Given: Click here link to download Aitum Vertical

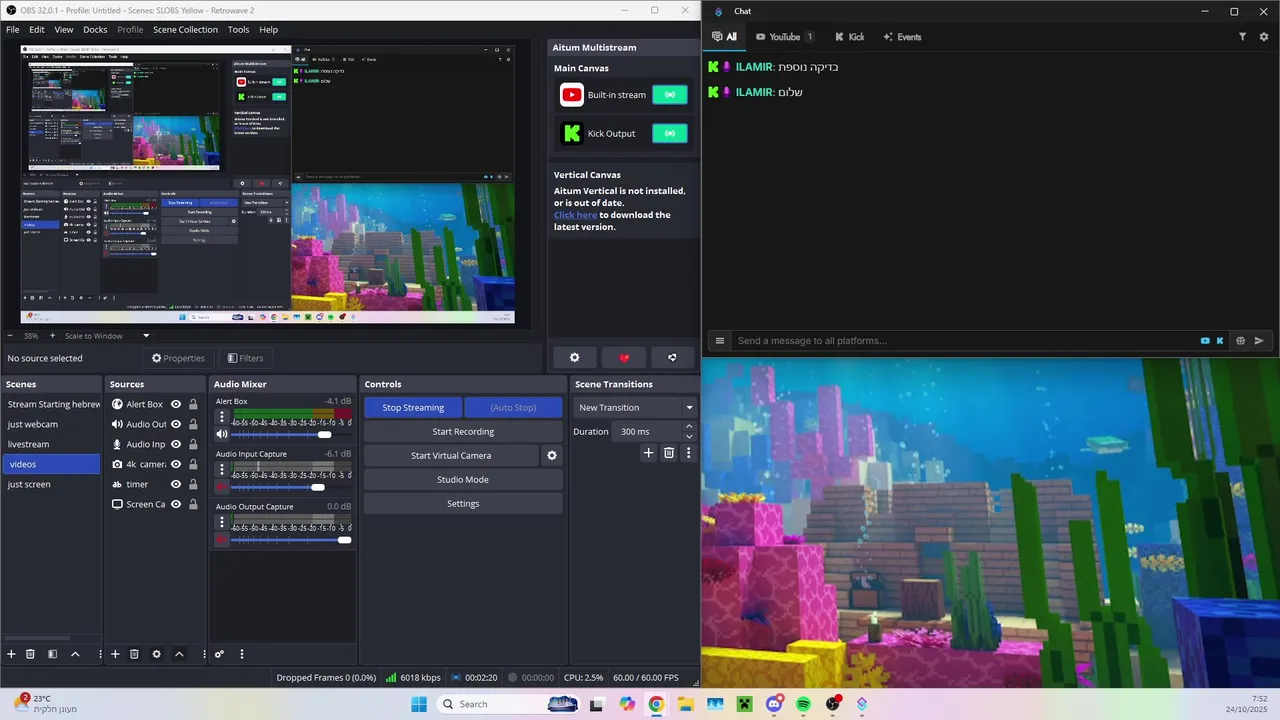Looking at the screenshot, I should coord(575,215).
